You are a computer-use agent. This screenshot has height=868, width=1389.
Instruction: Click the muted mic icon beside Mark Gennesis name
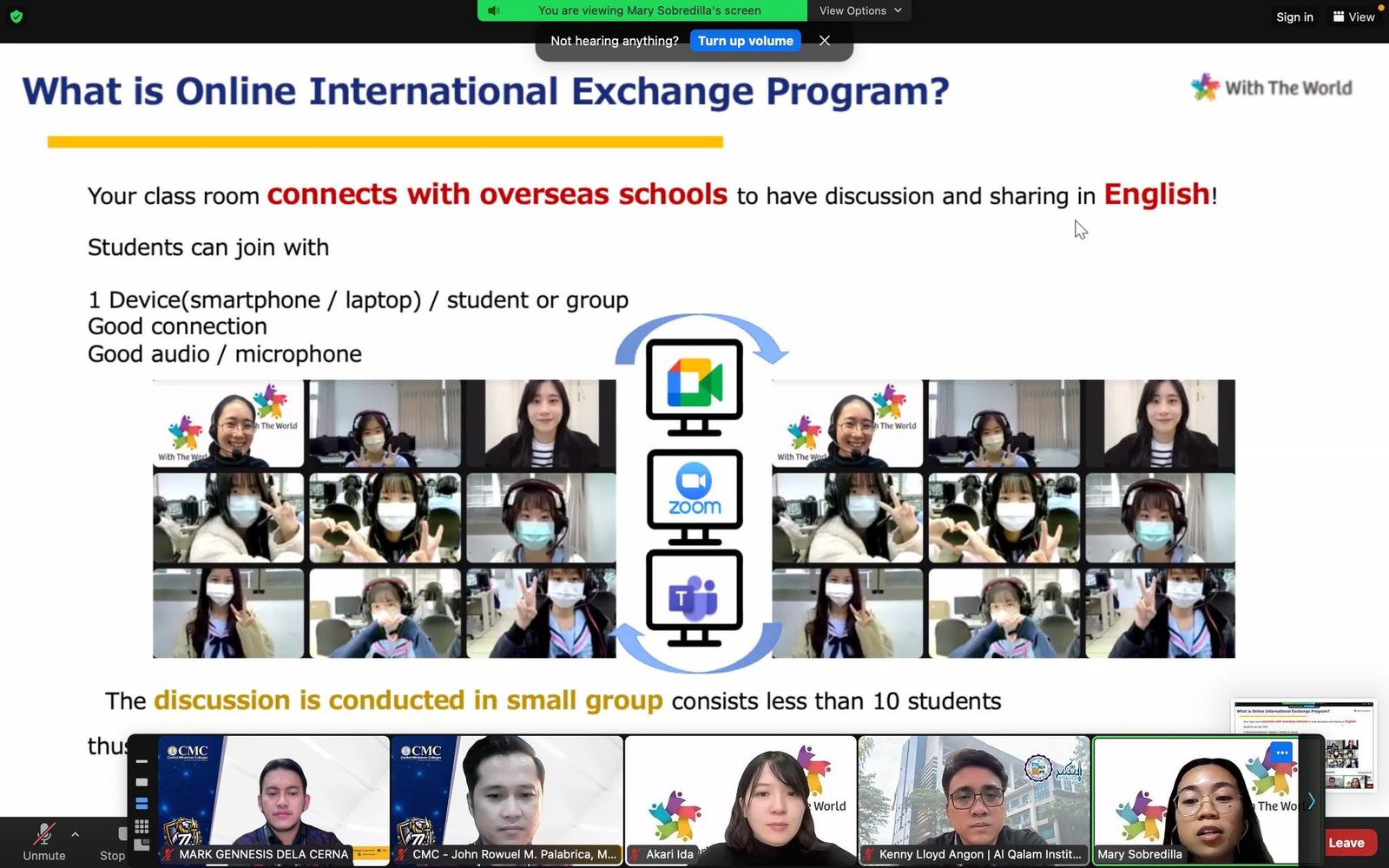168,855
